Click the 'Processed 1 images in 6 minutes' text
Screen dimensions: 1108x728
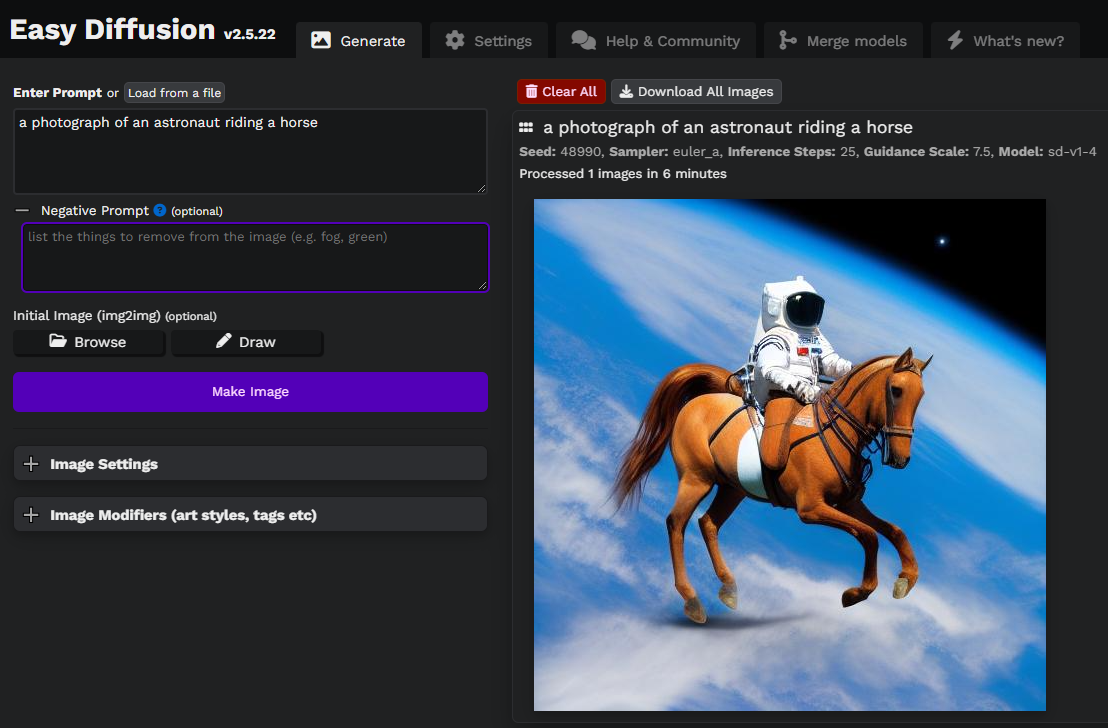pyautogui.click(x=623, y=174)
